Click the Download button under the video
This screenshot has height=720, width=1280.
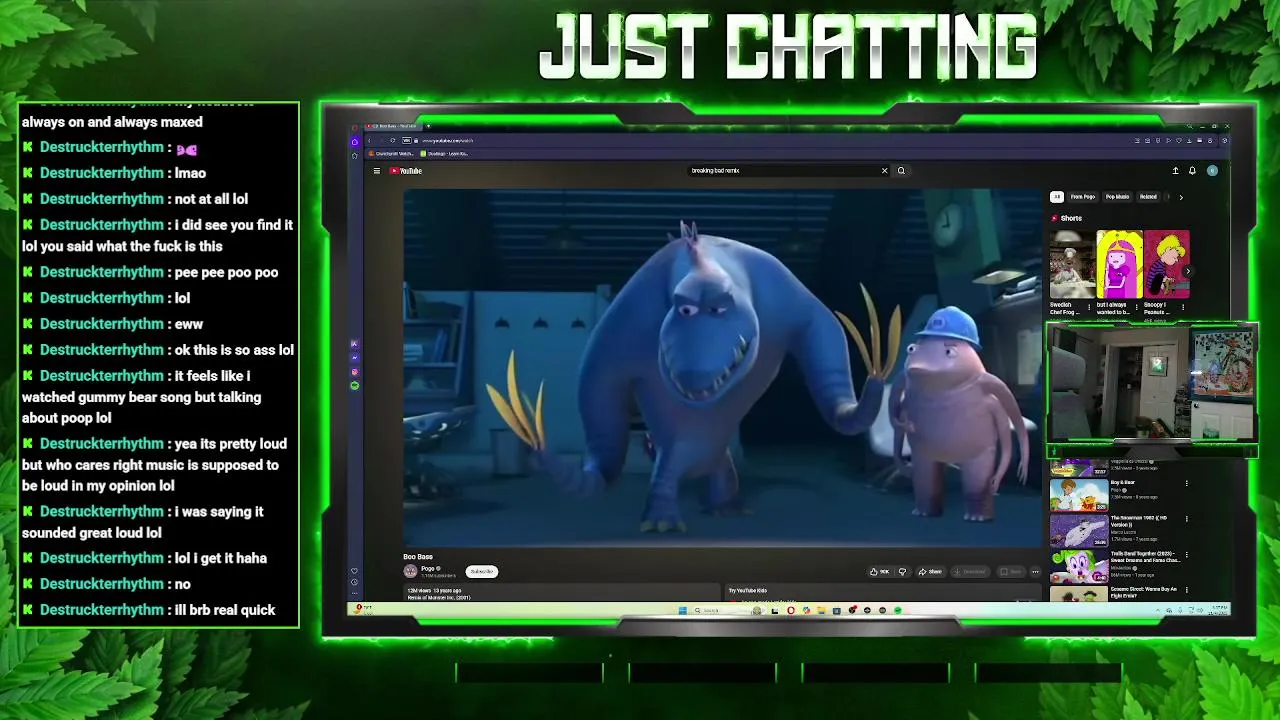coord(969,572)
